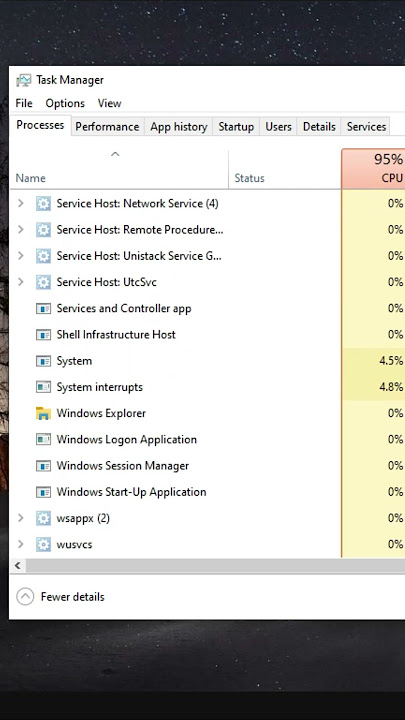The height and width of the screenshot is (720, 405).
Task: Select Shell Infrastructure Host row text
Action: [x=116, y=335]
